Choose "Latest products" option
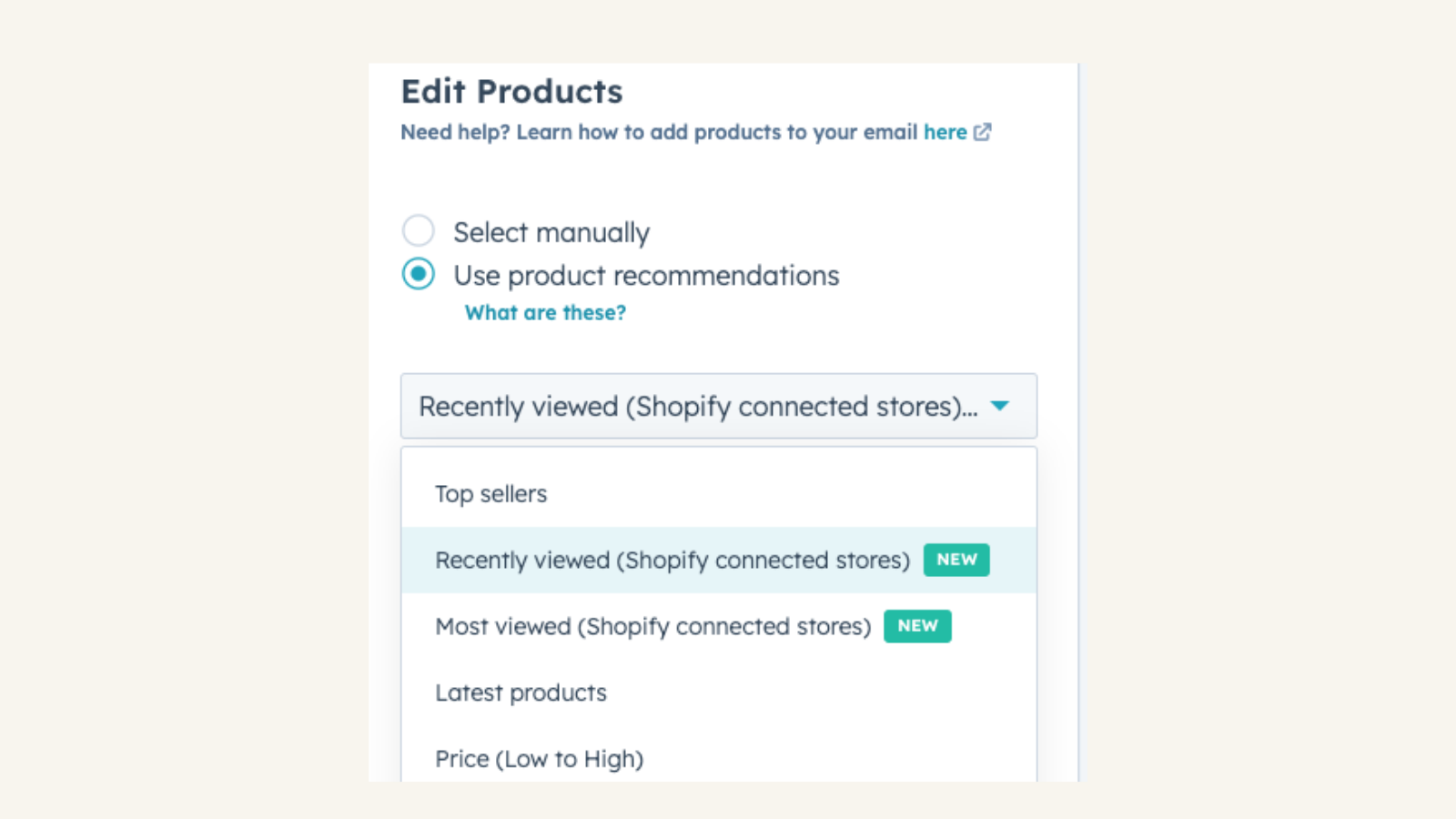This screenshot has width=1456, height=819. [x=521, y=693]
